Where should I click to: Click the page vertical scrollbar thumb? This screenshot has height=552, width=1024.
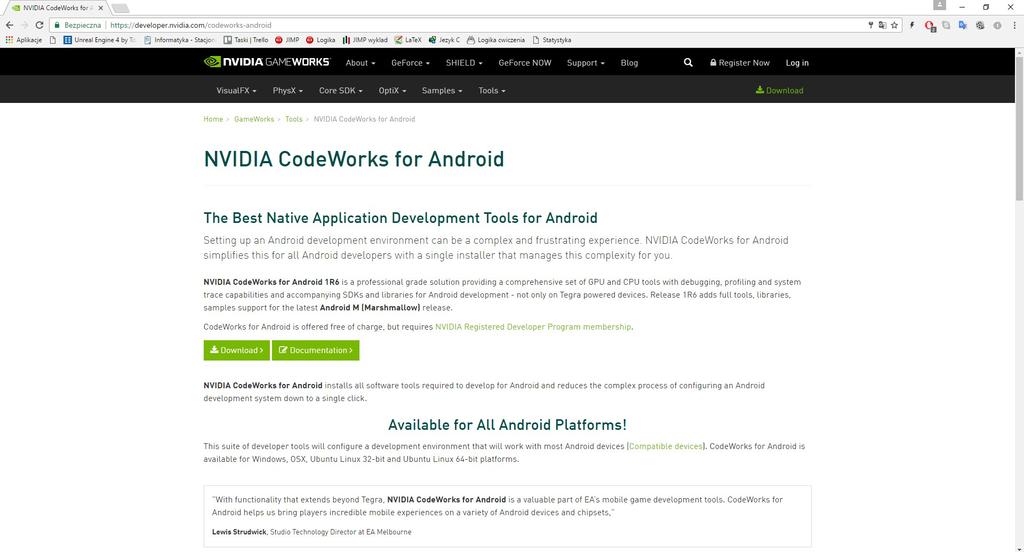(x=1019, y=129)
